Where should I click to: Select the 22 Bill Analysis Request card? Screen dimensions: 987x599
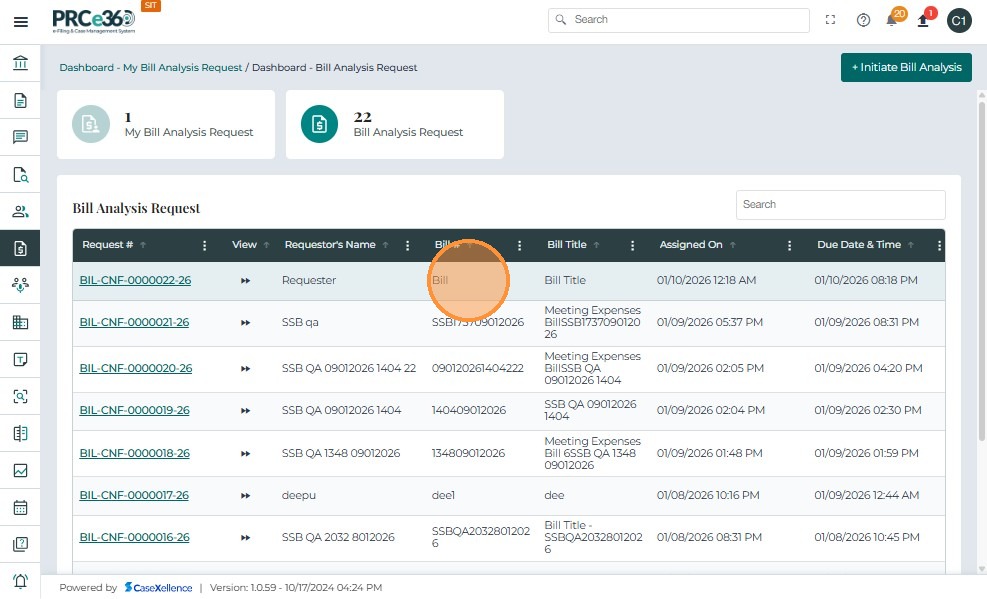[x=395, y=124]
